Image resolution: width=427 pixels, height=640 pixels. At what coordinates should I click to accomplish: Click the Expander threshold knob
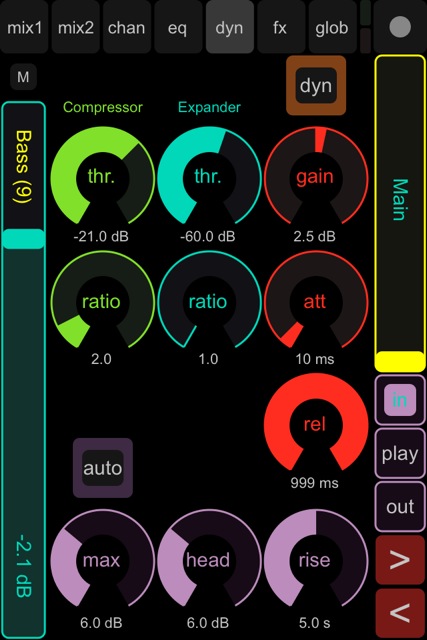point(209,177)
